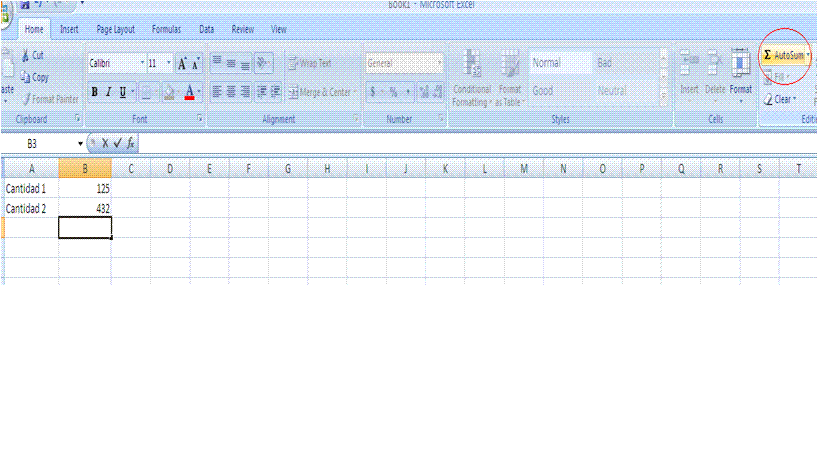Open the Conditional Formatting menu
This screenshot has height=450, width=818.
point(472,78)
